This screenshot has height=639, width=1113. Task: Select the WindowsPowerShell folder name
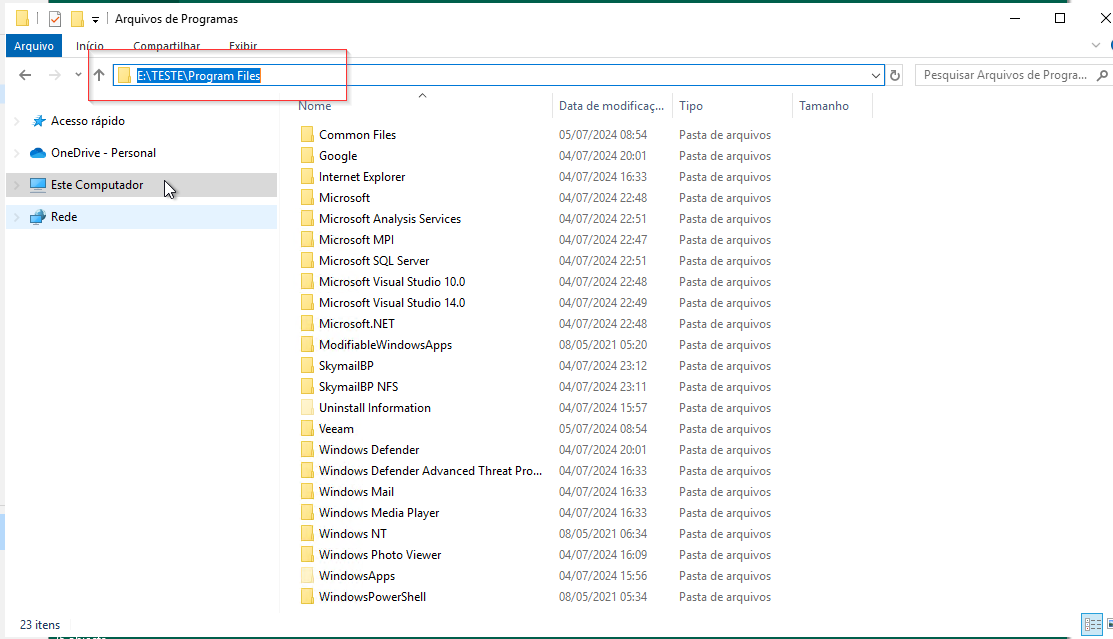pyautogui.click(x=373, y=596)
